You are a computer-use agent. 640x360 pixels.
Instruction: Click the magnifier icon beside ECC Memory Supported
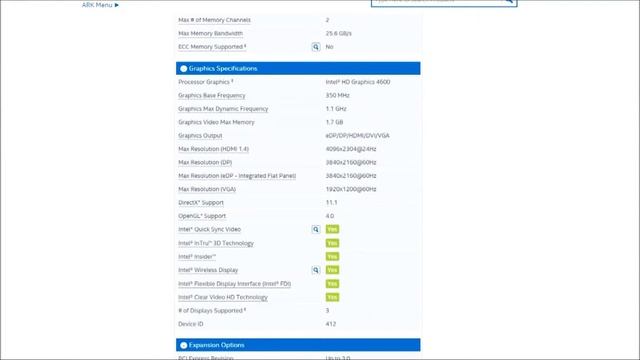[x=316, y=47]
